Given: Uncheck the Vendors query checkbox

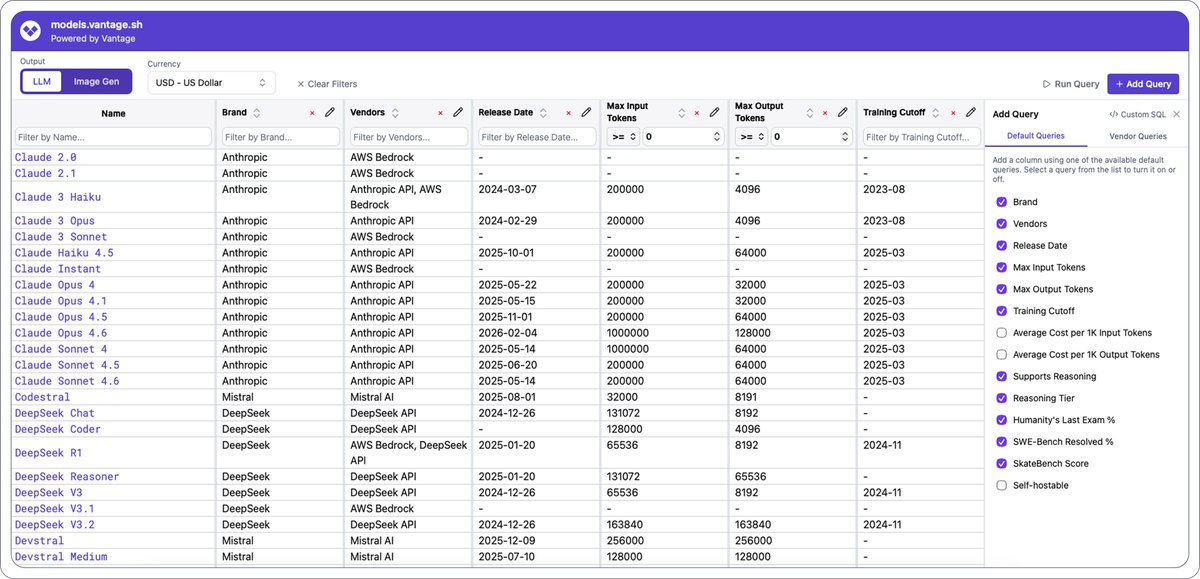Looking at the screenshot, I should pos(1001,224).
